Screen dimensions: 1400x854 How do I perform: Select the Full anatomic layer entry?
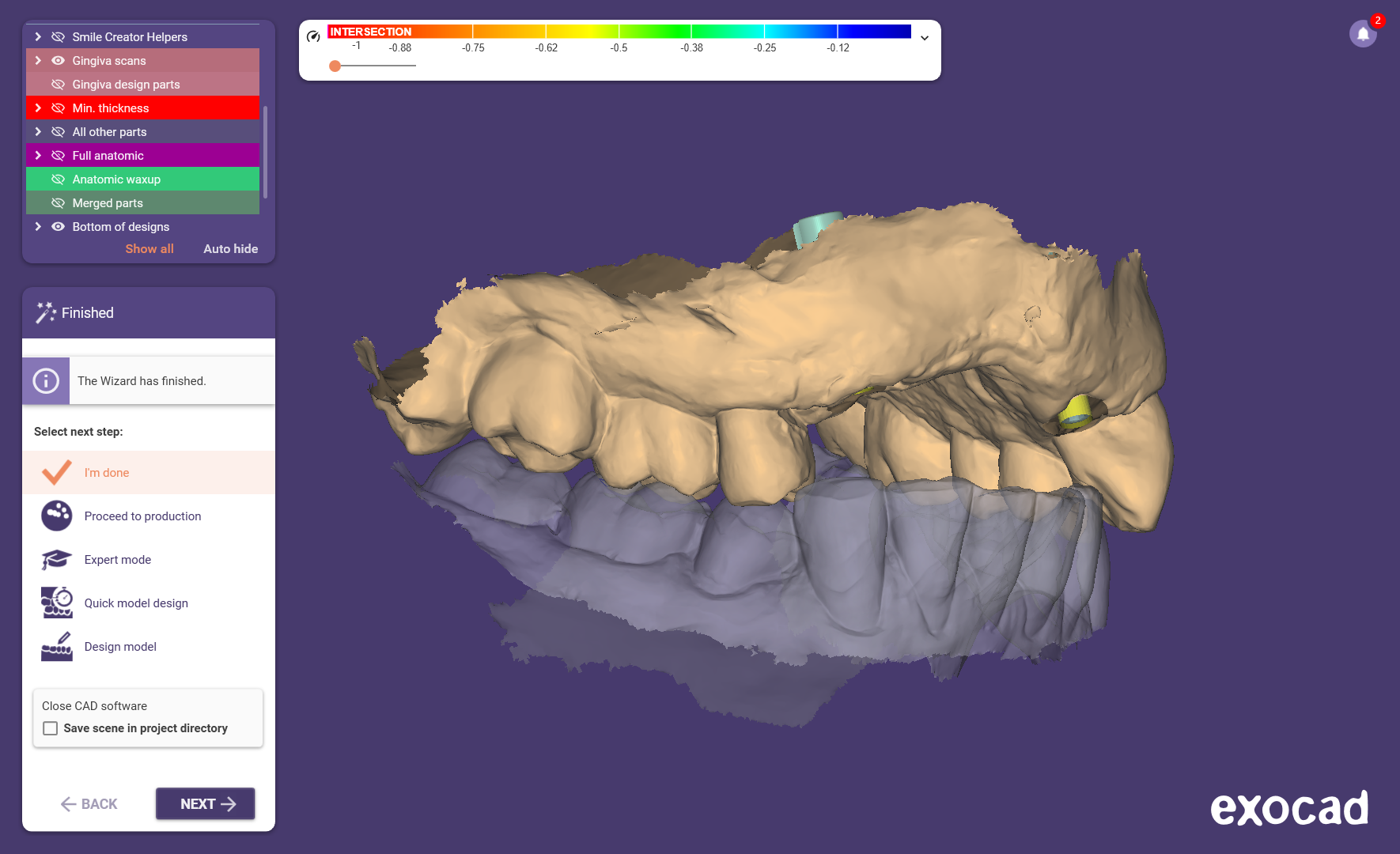point(108,156)
